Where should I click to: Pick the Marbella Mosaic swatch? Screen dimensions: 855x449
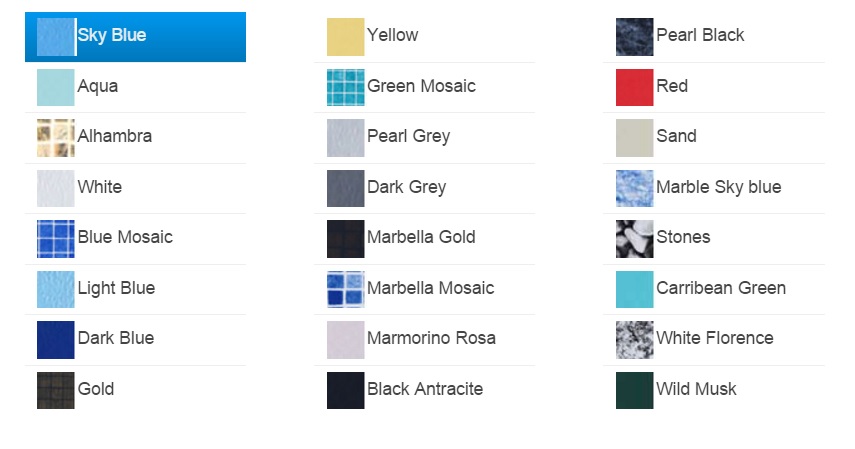[346, 289]
